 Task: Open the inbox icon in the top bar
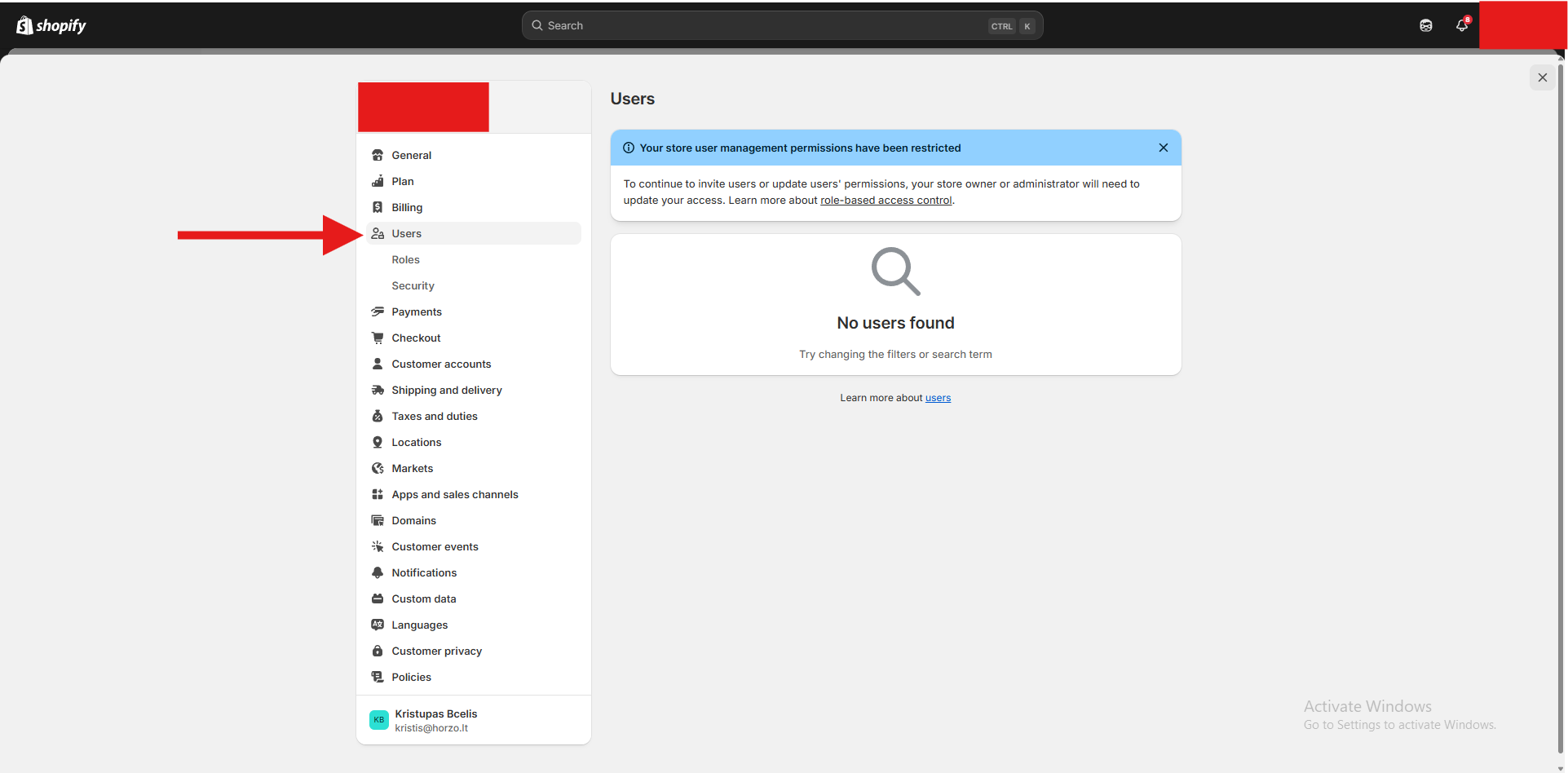tap(1426, 25)
